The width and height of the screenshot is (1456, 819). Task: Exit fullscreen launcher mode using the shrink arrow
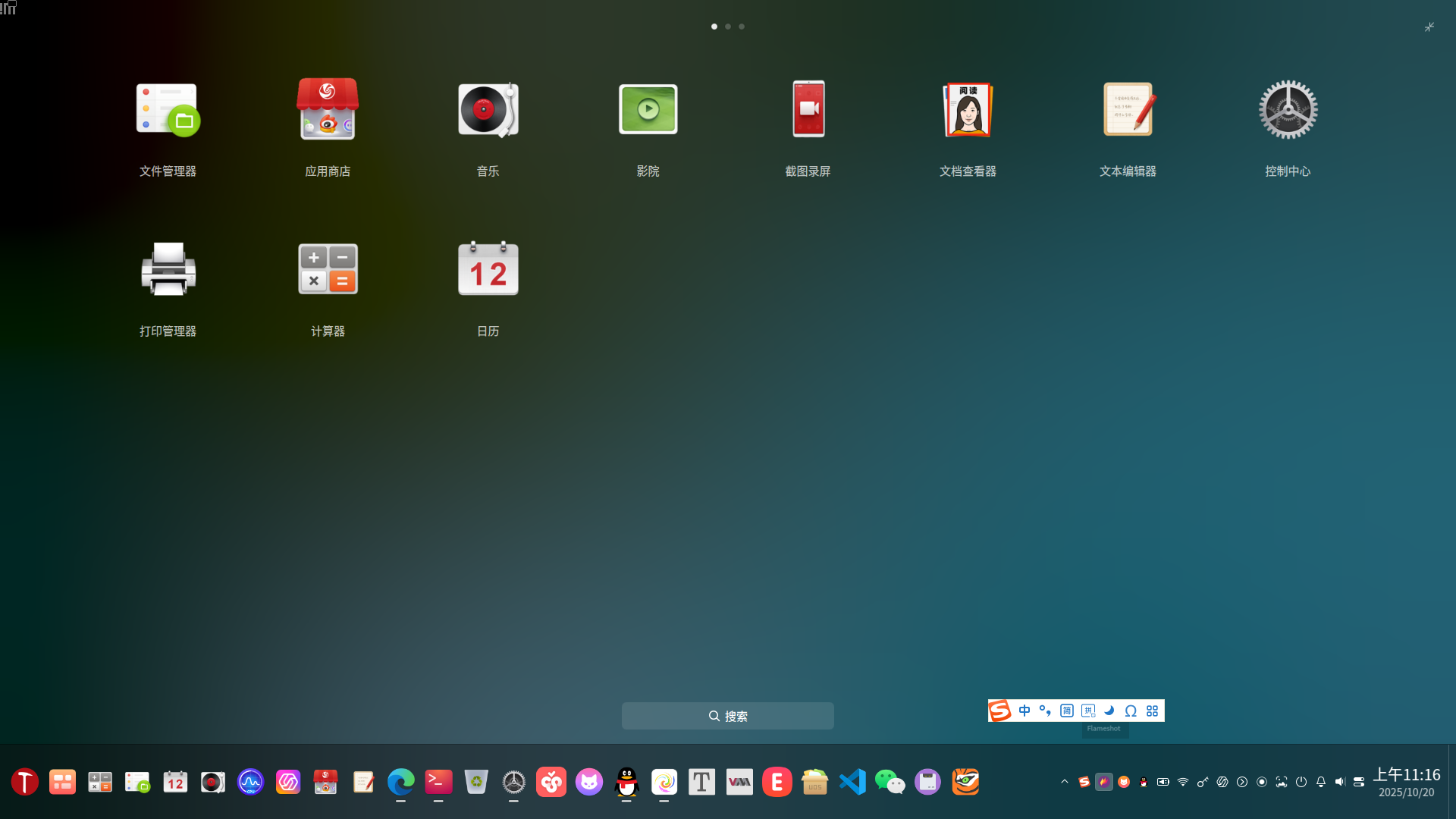click(x=1429, y=27)
